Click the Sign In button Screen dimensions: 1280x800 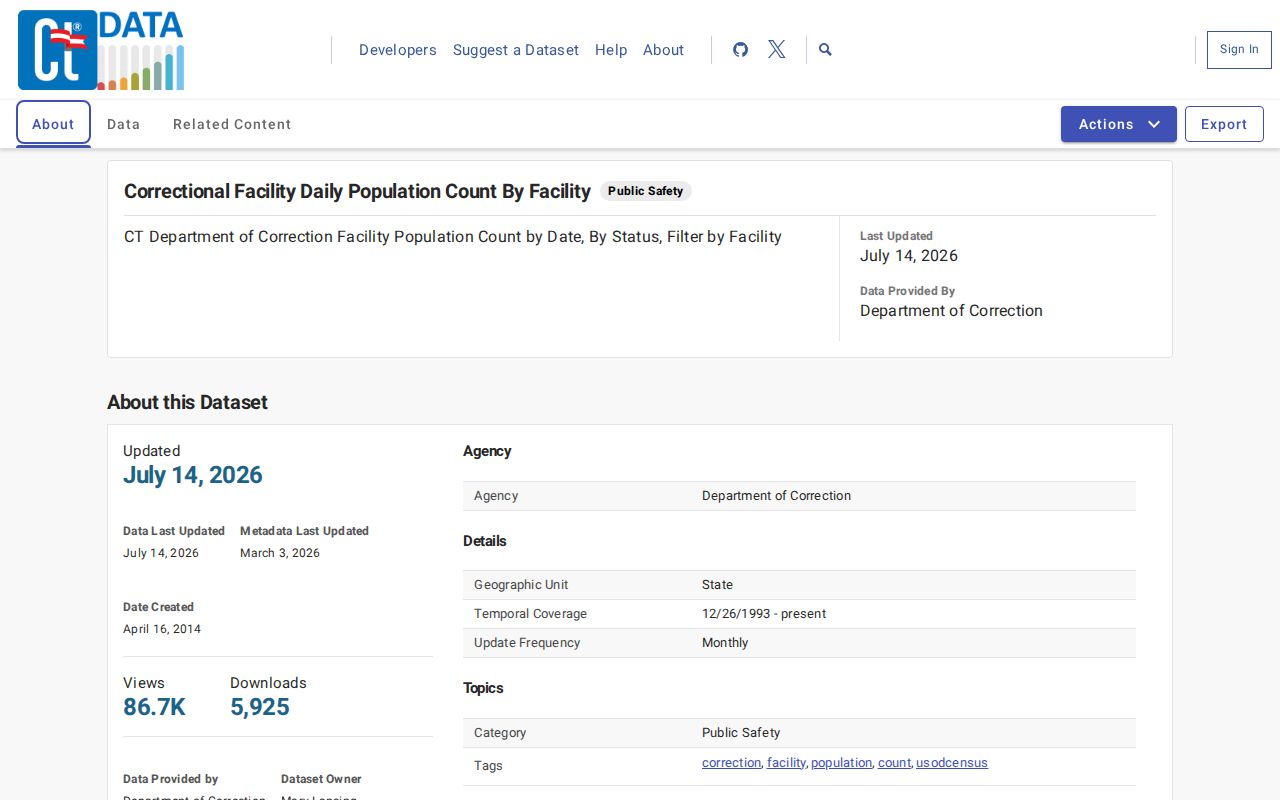click(1239, 50)
